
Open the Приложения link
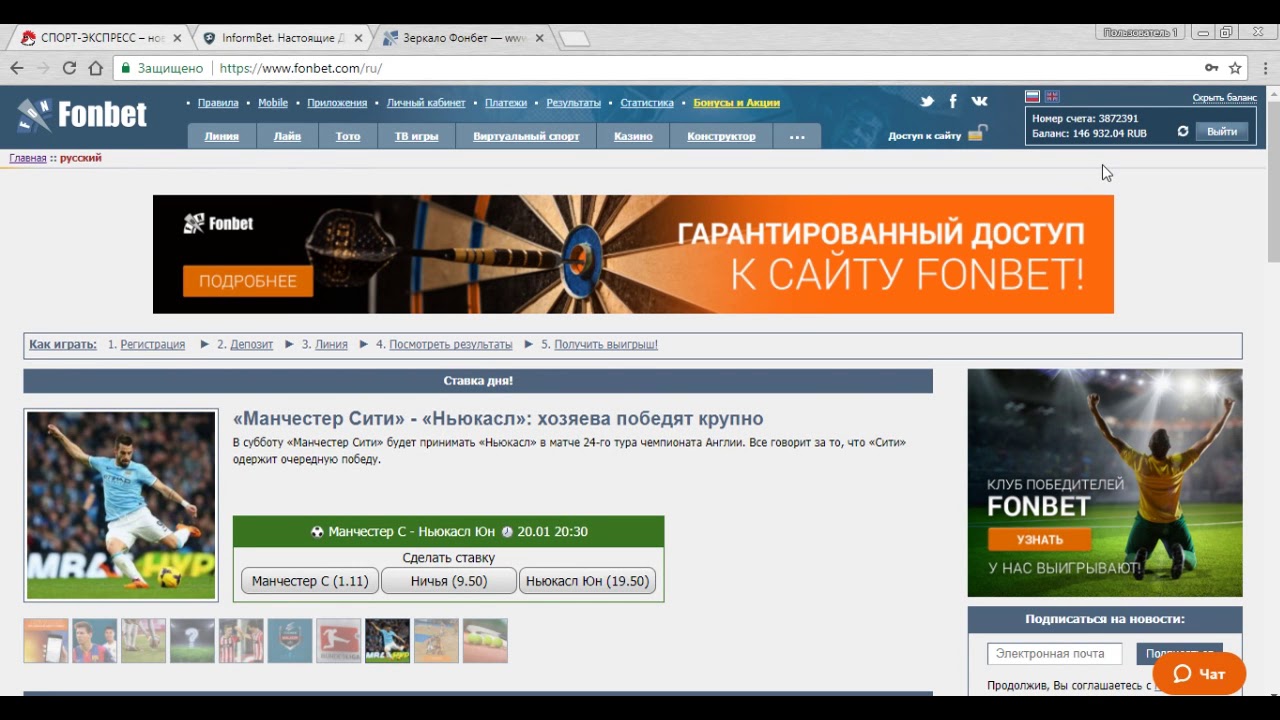[337, 103]
